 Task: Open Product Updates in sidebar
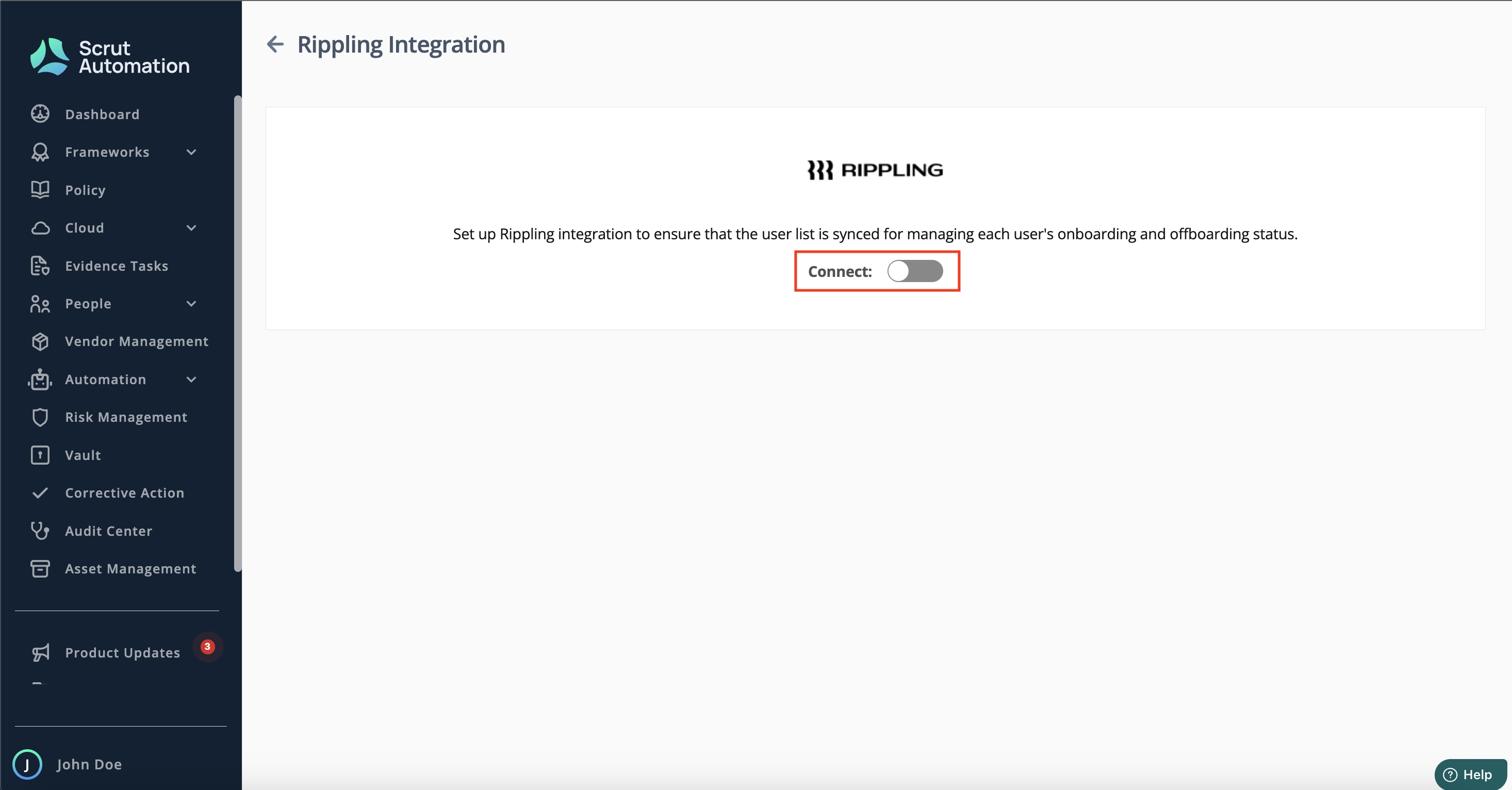[x=122, y=653]
